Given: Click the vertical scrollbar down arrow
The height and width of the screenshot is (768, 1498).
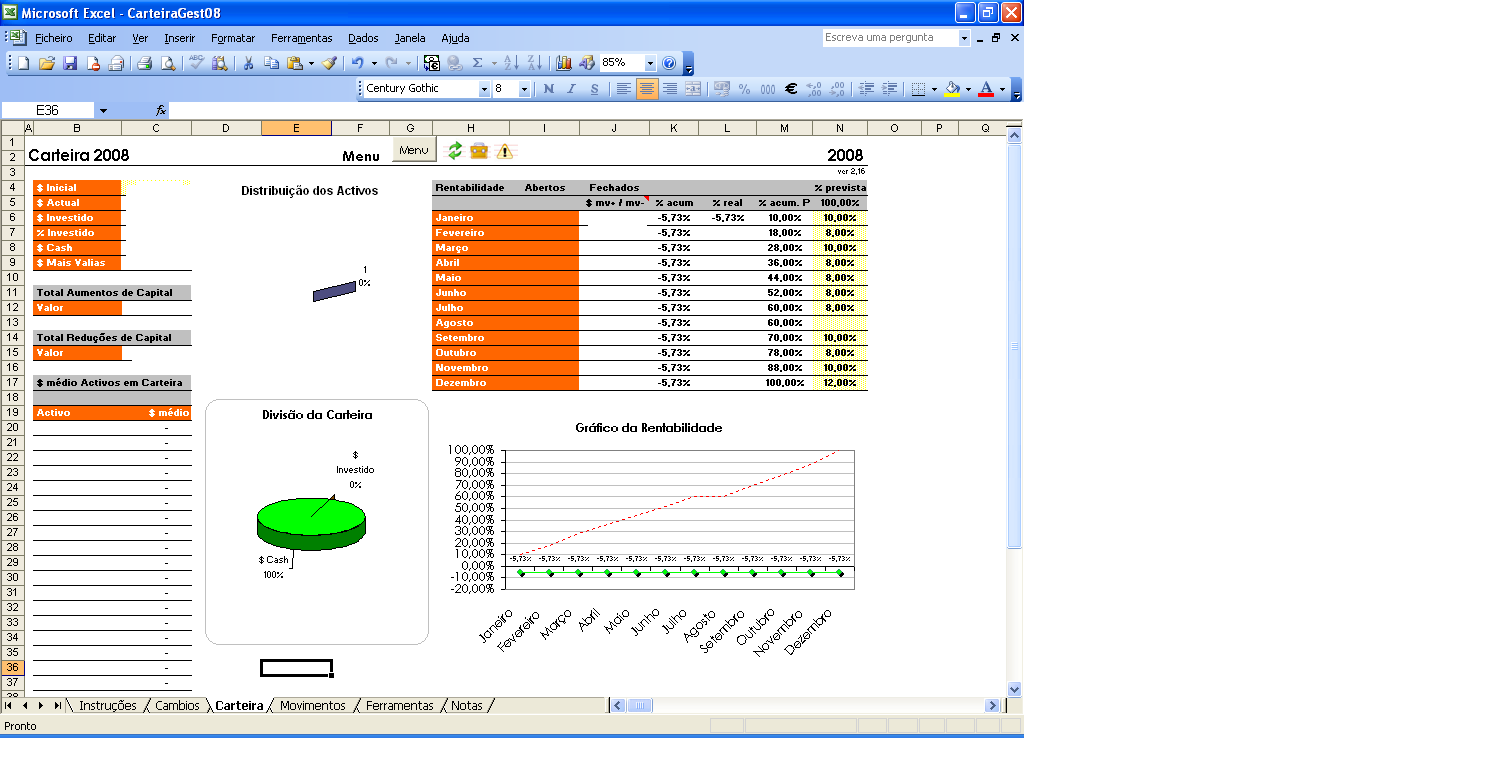Looking at the screenshot, I should tap(1015, 689).
